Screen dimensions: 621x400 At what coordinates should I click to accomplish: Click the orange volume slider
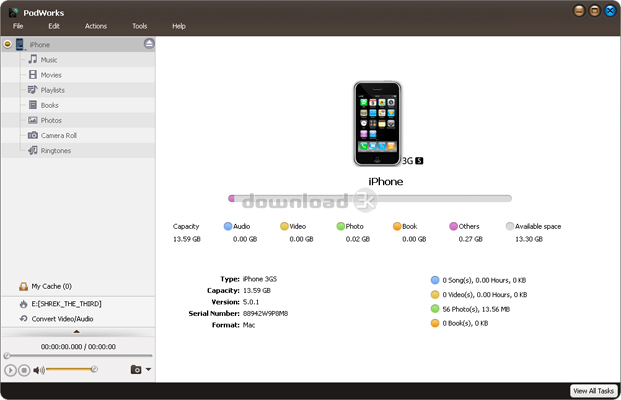(x=70, y=370)
